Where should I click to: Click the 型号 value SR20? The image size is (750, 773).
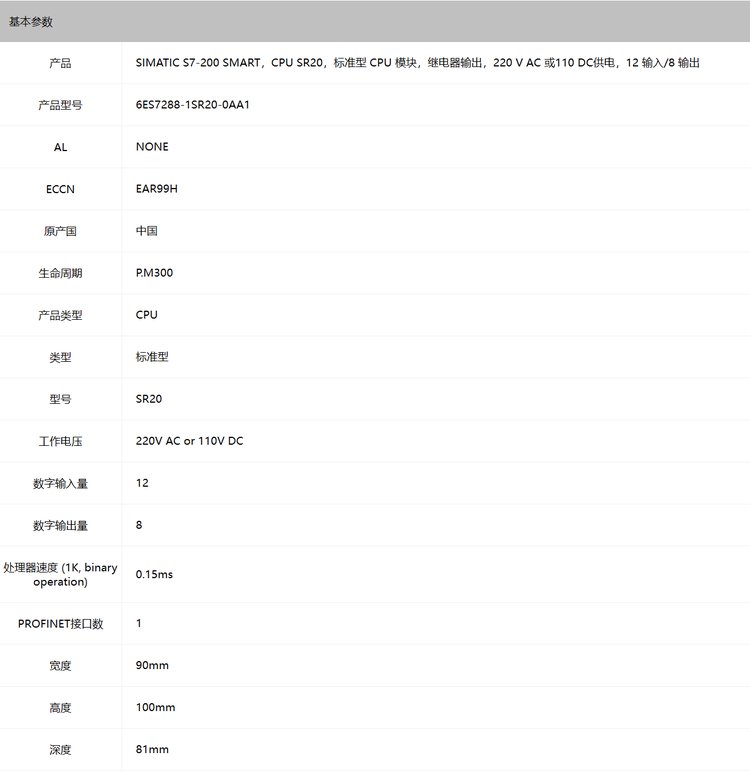149,399
